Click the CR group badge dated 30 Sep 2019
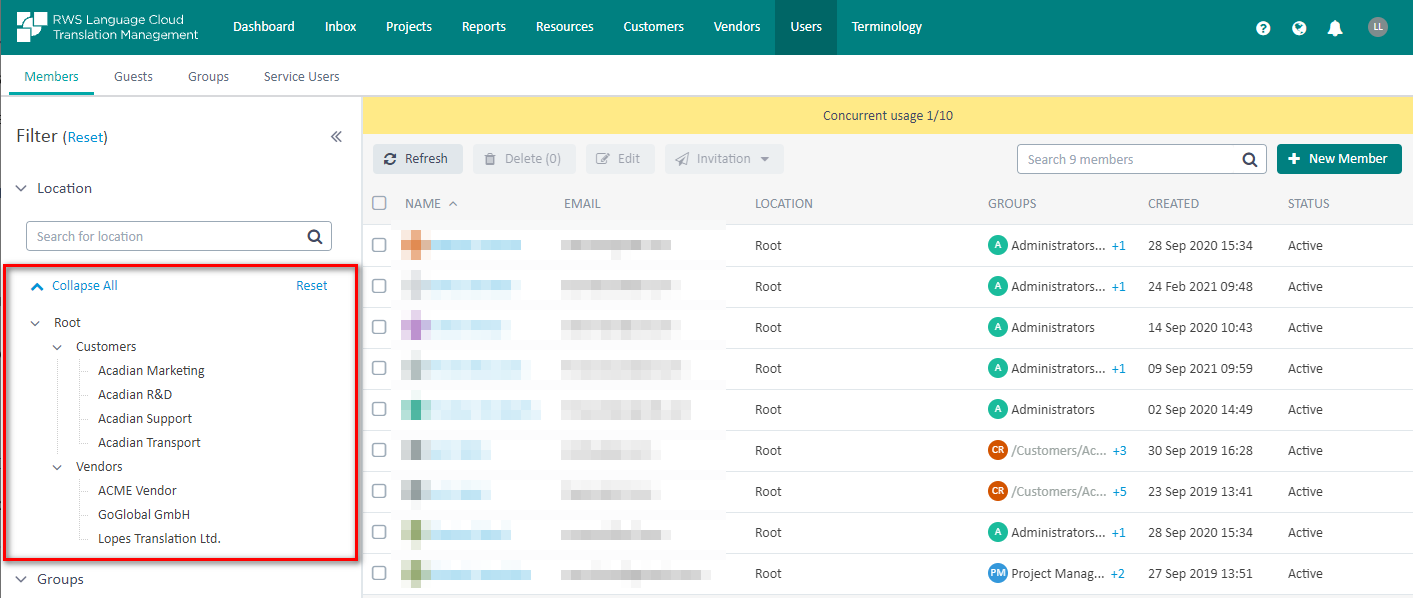1413x598 pixels. (x=997, y=450)
